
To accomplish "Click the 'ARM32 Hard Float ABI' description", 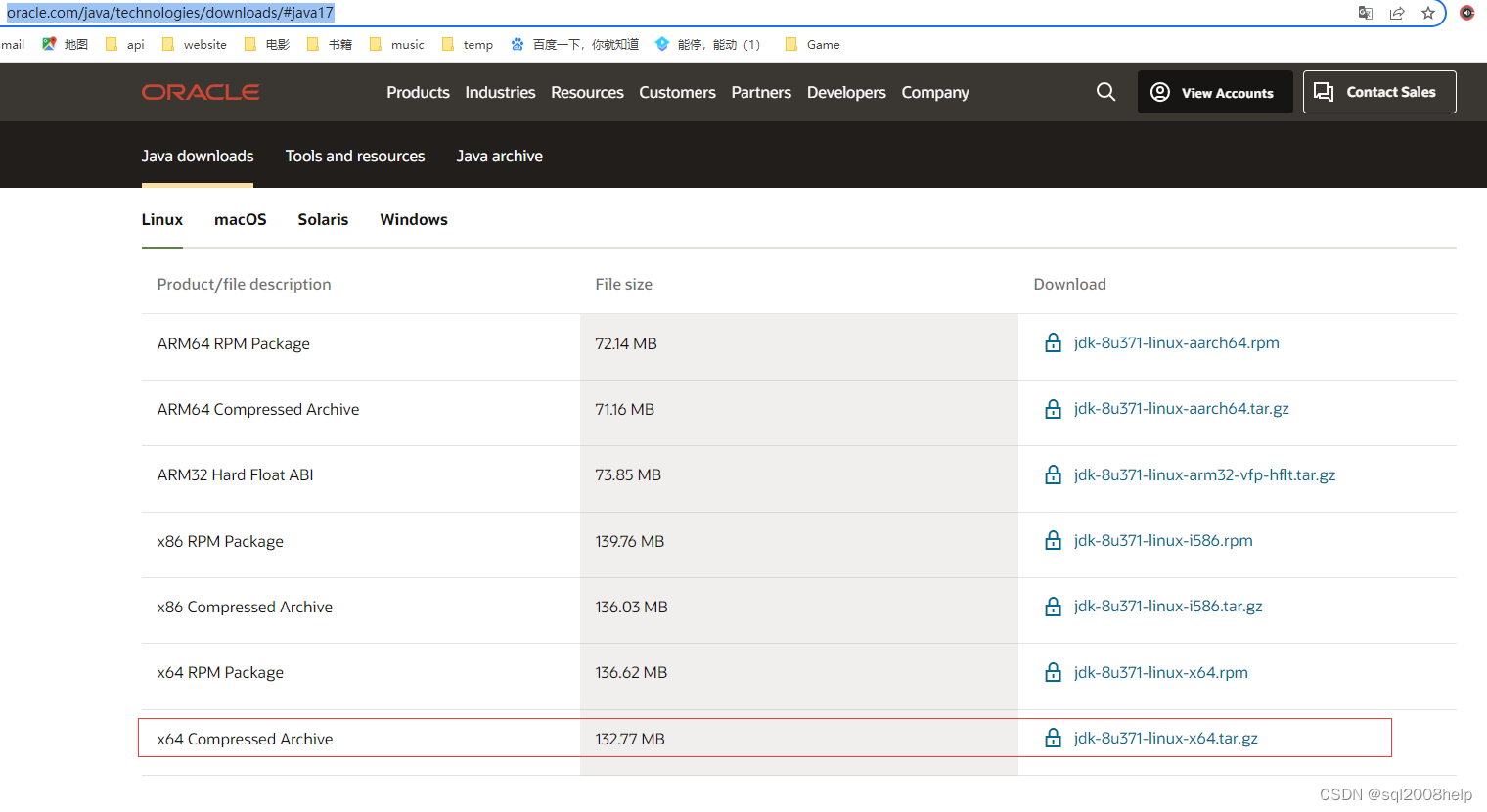I will coord(235,474).
